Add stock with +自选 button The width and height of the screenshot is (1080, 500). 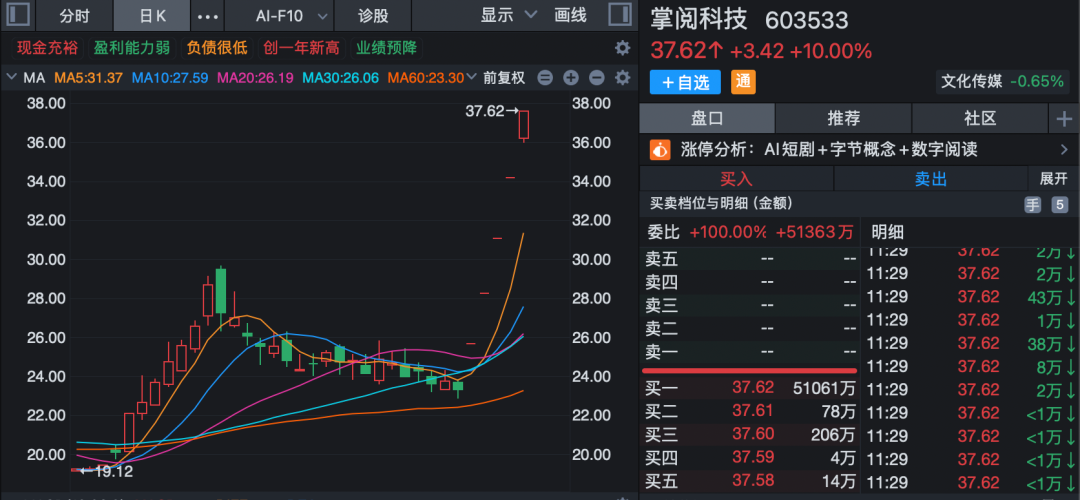pyautogui.click(x=686, y=82)
